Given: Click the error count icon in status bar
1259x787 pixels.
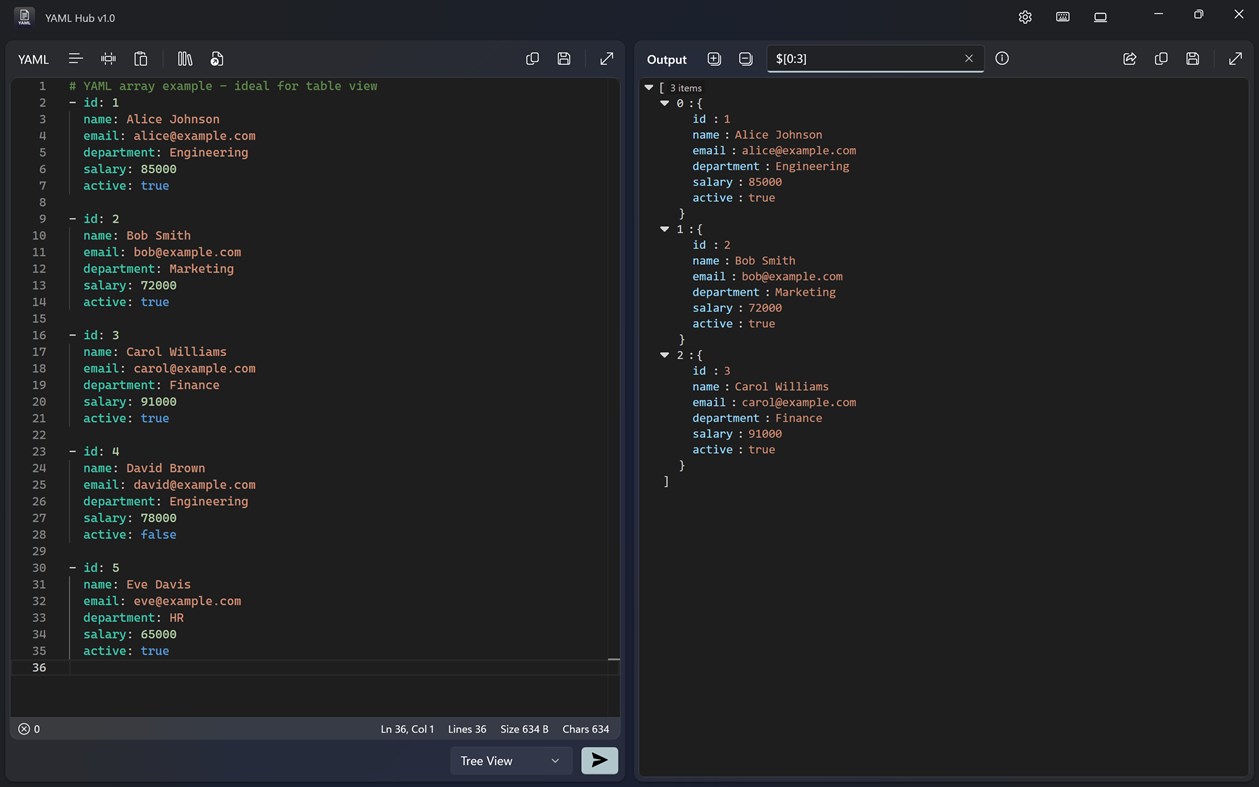Looking at the screenshot, I should point(24,729).
